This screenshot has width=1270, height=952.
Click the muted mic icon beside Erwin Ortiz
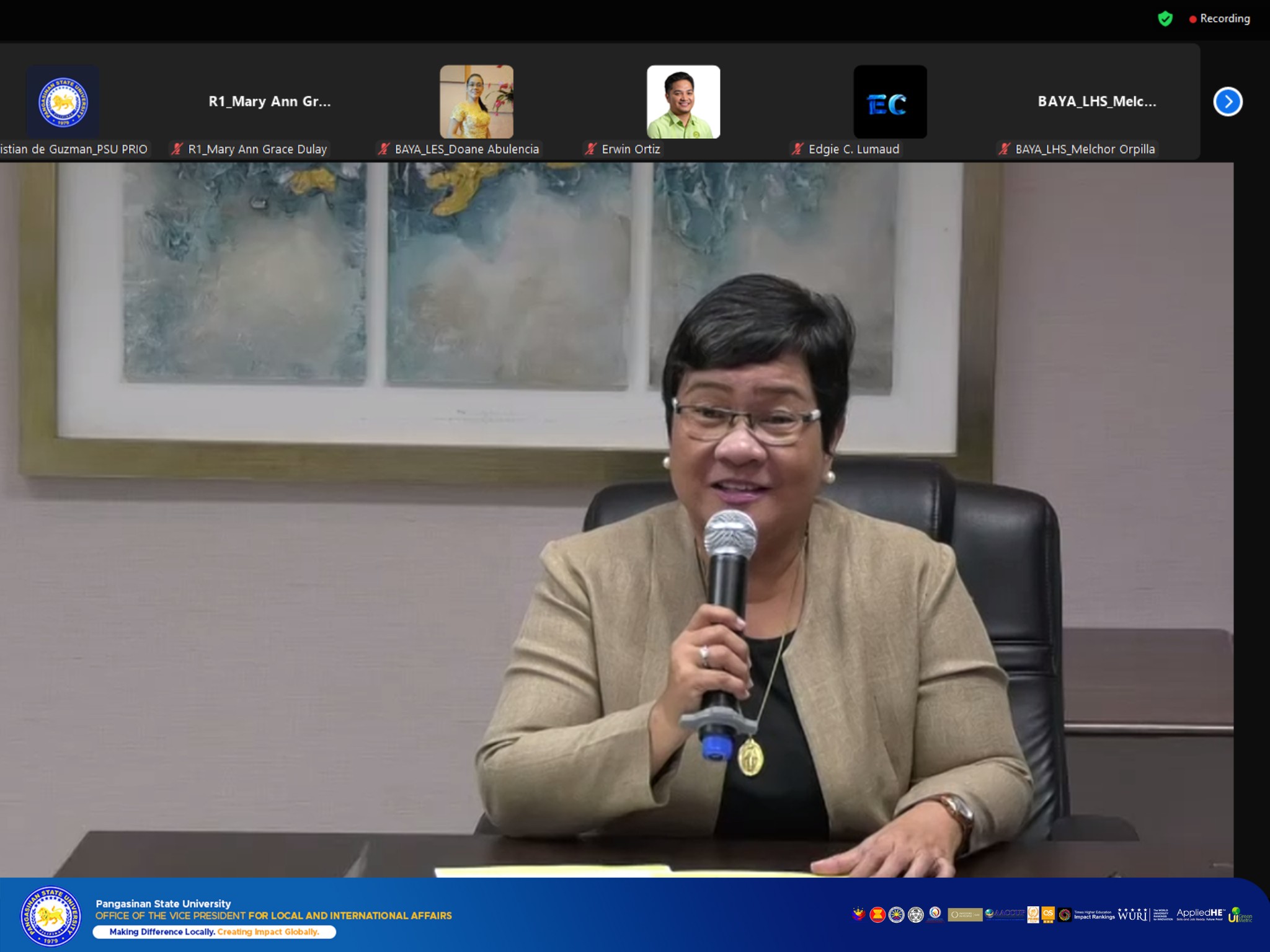(x=591, y=149)
